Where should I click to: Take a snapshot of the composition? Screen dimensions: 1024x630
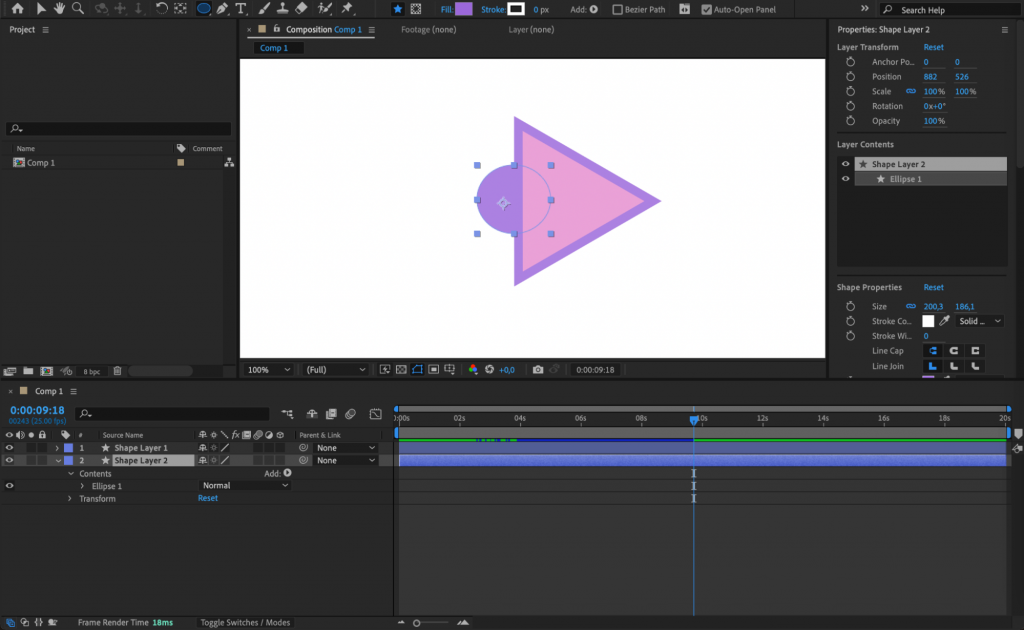point(538,369)
